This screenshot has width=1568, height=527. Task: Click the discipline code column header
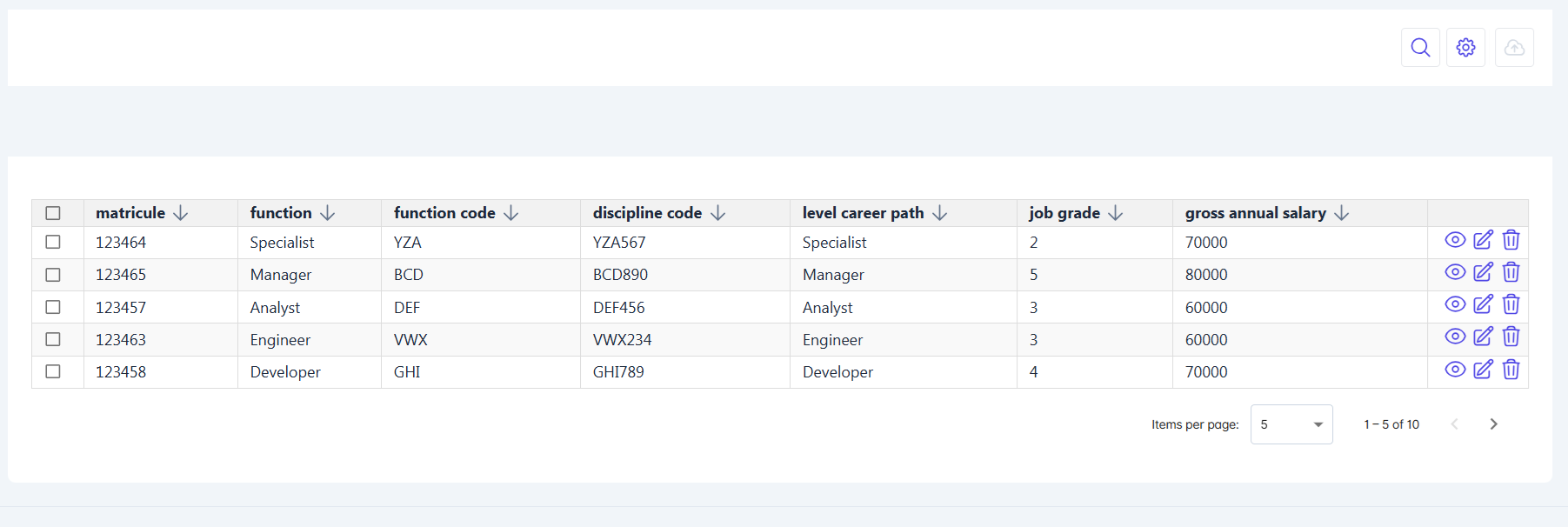(x=647, y=213)
